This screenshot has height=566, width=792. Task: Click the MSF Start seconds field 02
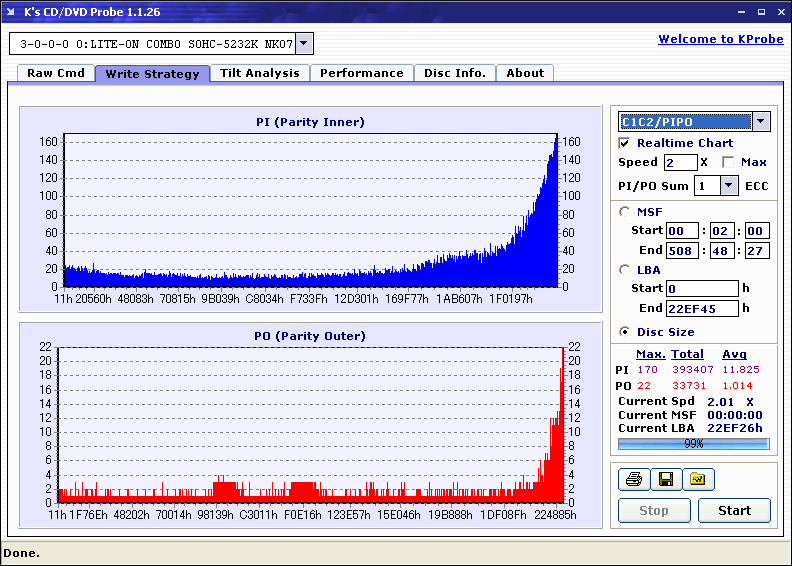click(x=721, y=231)
